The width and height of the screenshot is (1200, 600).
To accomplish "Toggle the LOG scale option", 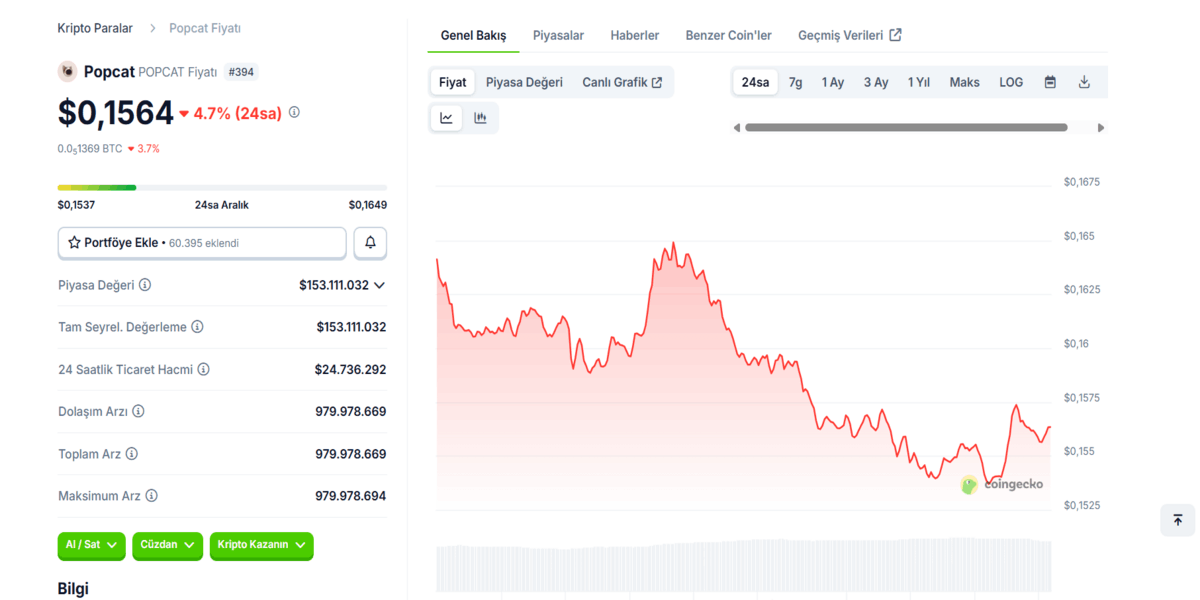I will point(1011,82).
